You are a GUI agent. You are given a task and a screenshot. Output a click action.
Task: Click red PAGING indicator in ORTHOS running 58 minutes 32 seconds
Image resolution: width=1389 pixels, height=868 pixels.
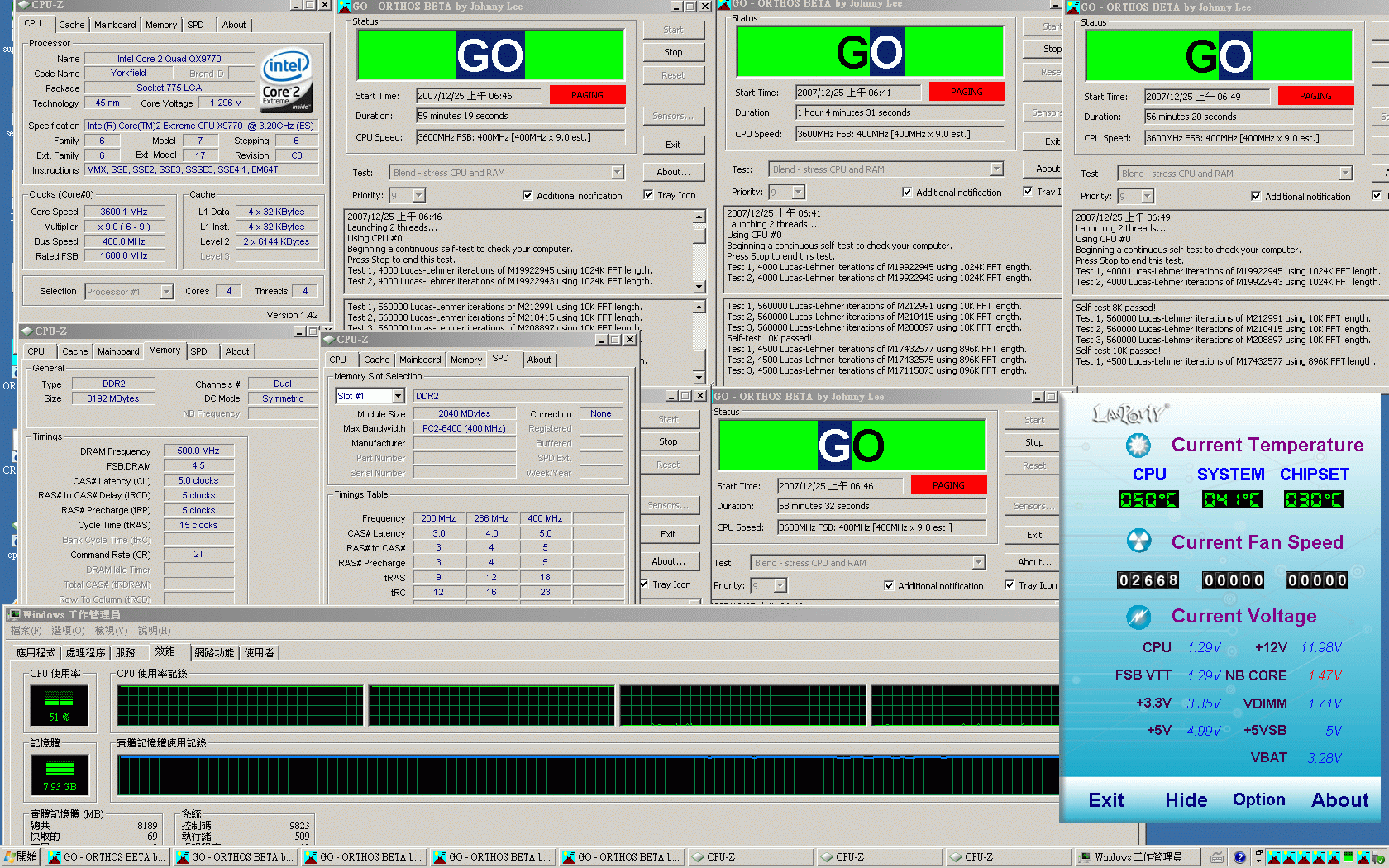(948, 485)
